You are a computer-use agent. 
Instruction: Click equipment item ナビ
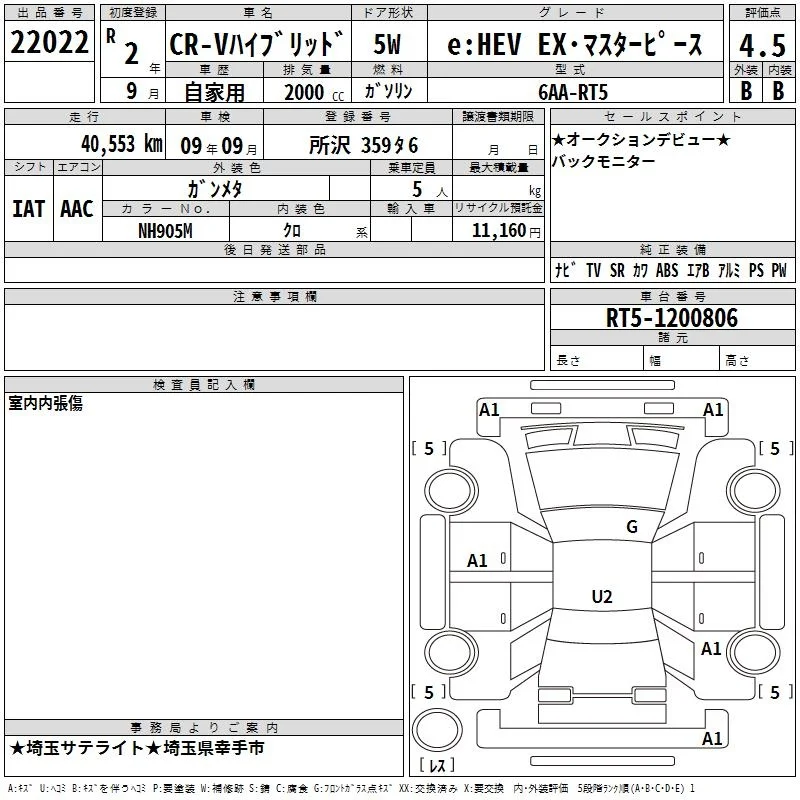pos(565,270)
